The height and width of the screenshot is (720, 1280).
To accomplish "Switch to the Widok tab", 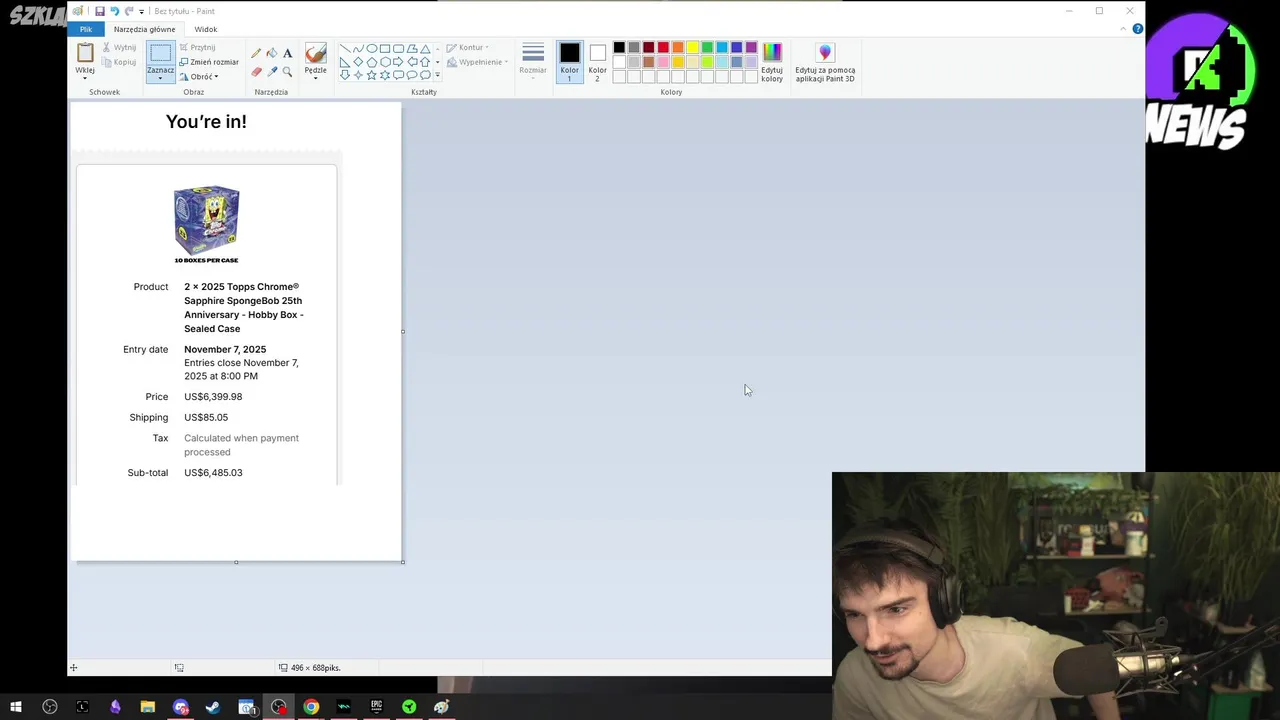I will pos(206,29).
